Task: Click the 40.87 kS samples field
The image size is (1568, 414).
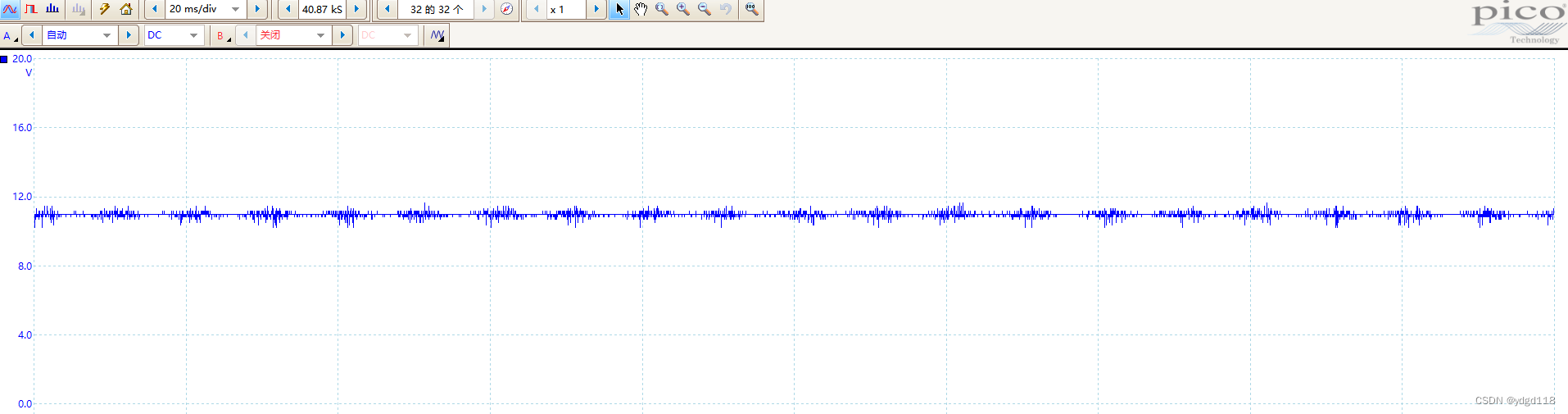Action: [322, 9]
